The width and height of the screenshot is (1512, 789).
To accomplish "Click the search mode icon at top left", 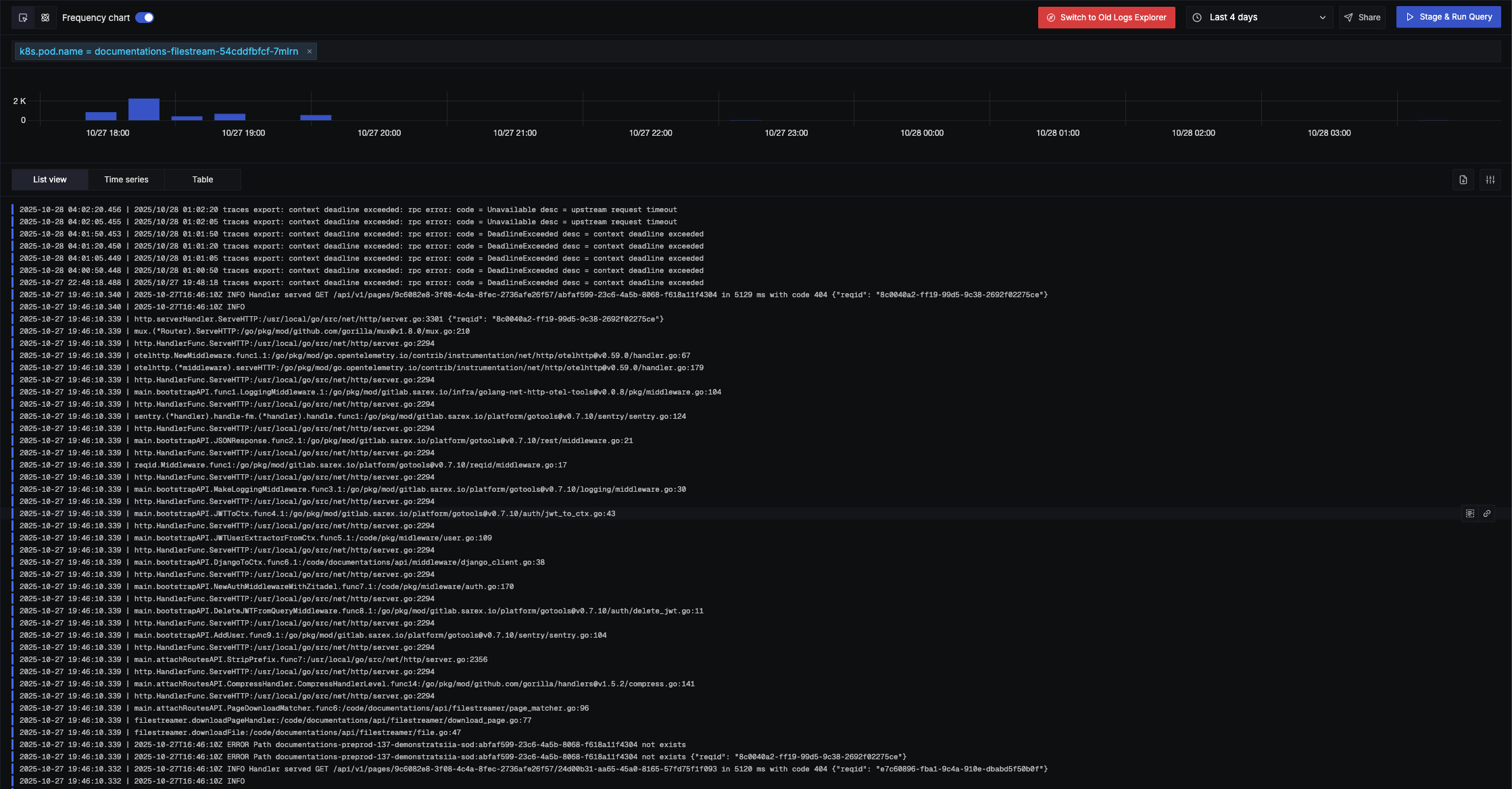I will pos(23,18).
